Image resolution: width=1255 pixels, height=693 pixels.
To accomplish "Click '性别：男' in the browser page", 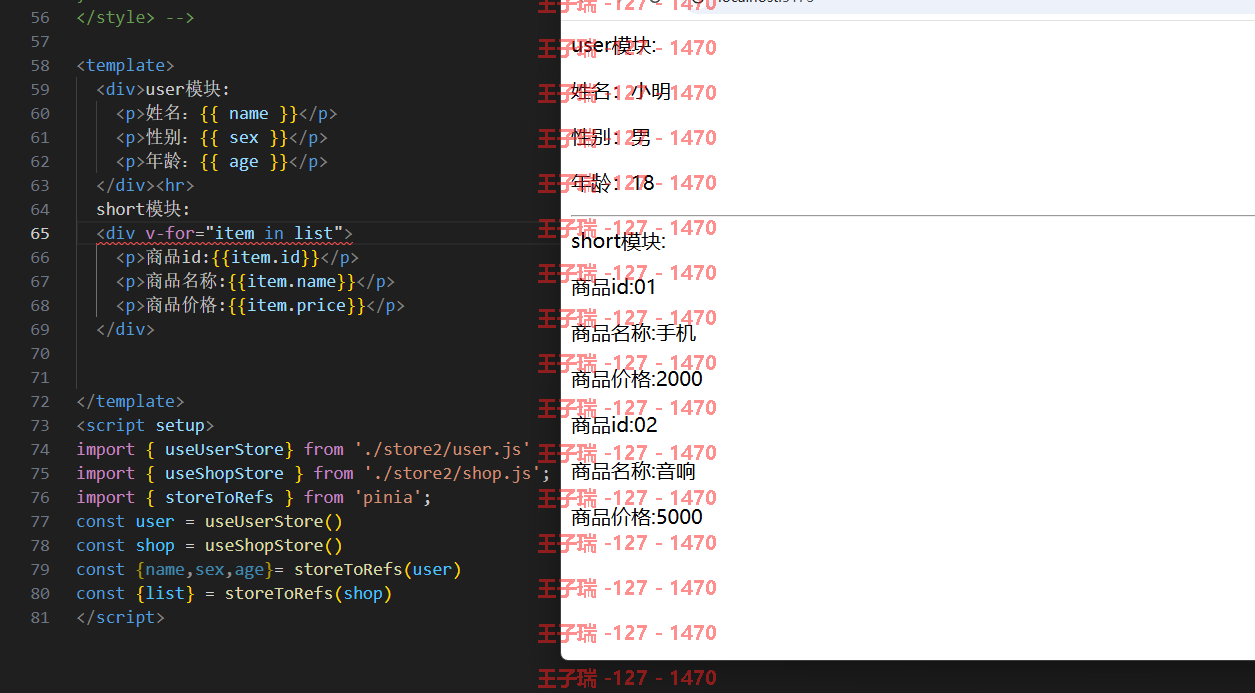I will click(x=611, y=138).
